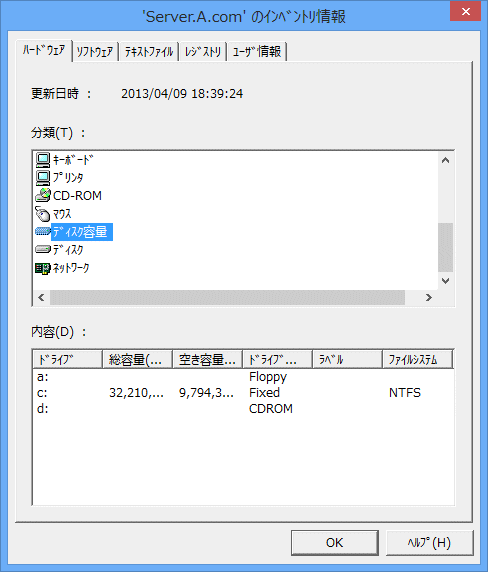Screen dimensions: 488x572
Task: Open the テキストファイル tab
Action: point(149,52)
